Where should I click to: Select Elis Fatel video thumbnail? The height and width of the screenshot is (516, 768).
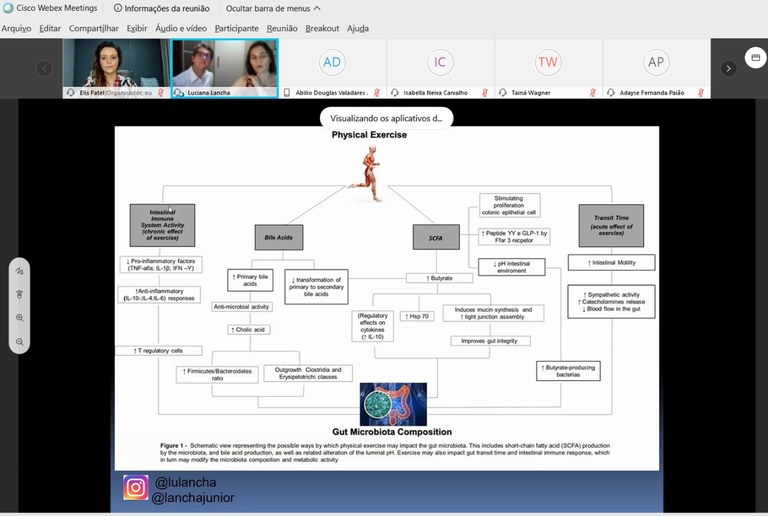click(x=116, y=64)
